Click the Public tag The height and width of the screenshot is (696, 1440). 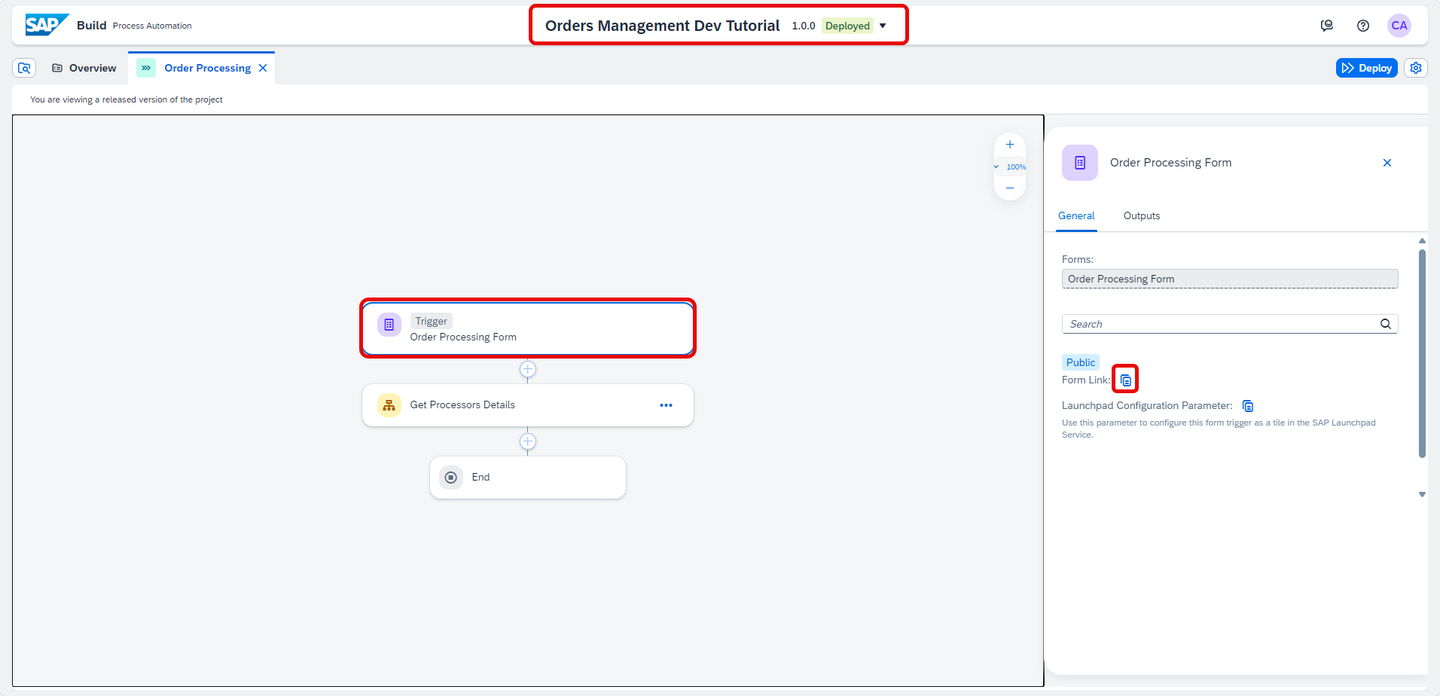coord(1081,362)
